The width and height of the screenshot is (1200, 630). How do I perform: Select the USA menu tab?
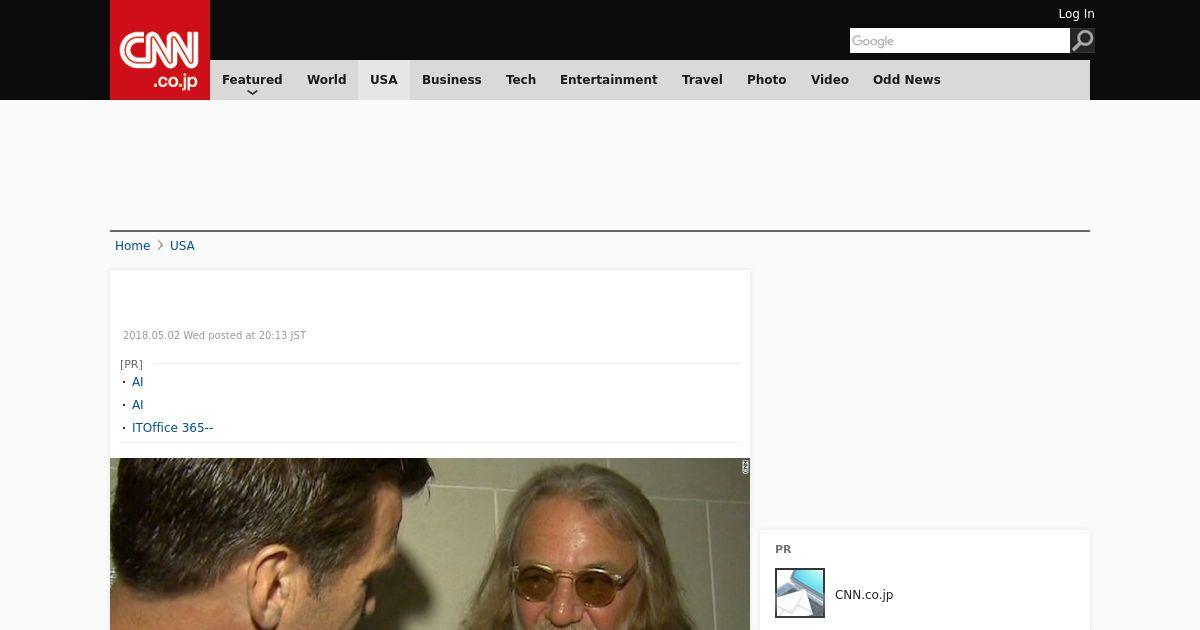384,80
